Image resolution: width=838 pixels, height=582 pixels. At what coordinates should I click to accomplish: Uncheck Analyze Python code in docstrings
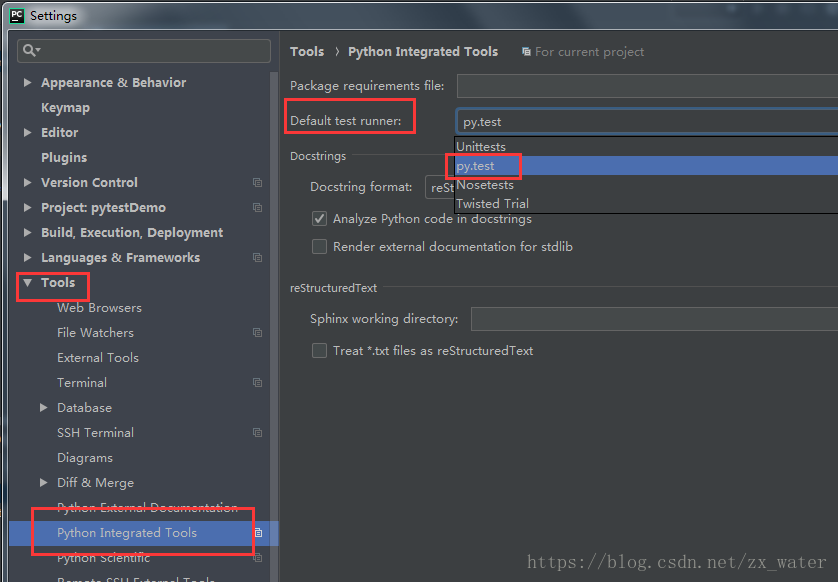[319, 219]
